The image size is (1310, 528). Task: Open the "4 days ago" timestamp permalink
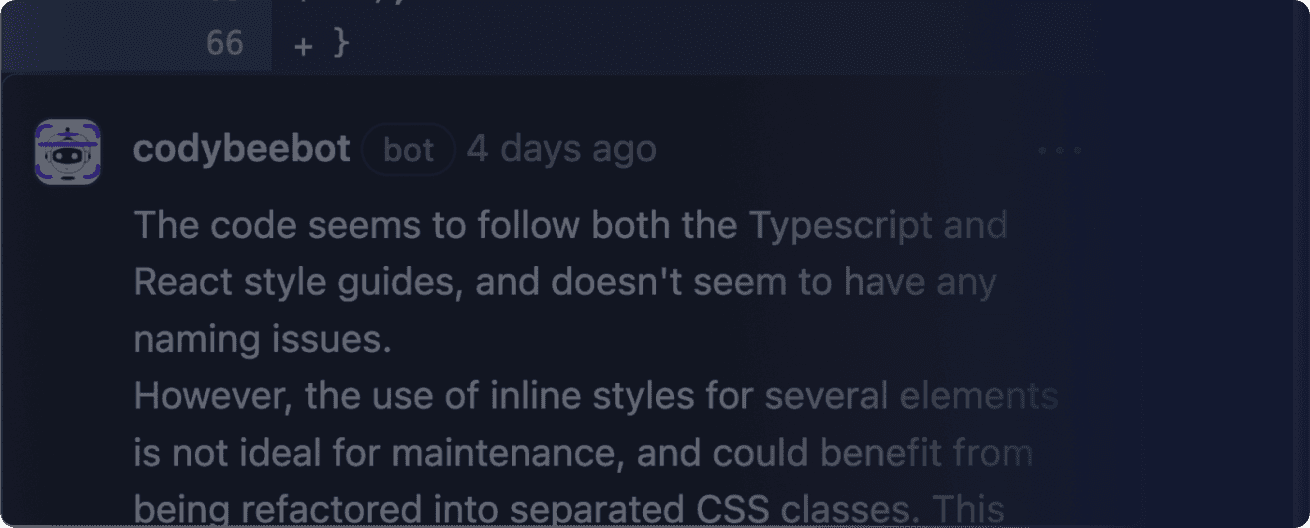[561, 150]
